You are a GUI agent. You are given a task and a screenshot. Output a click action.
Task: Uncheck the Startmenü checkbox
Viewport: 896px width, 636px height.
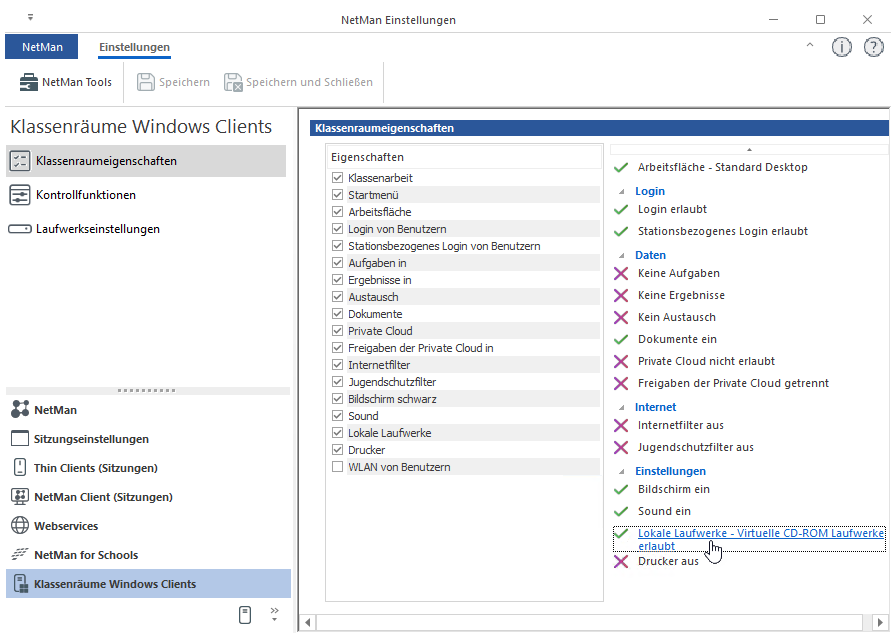pos(337,195)
